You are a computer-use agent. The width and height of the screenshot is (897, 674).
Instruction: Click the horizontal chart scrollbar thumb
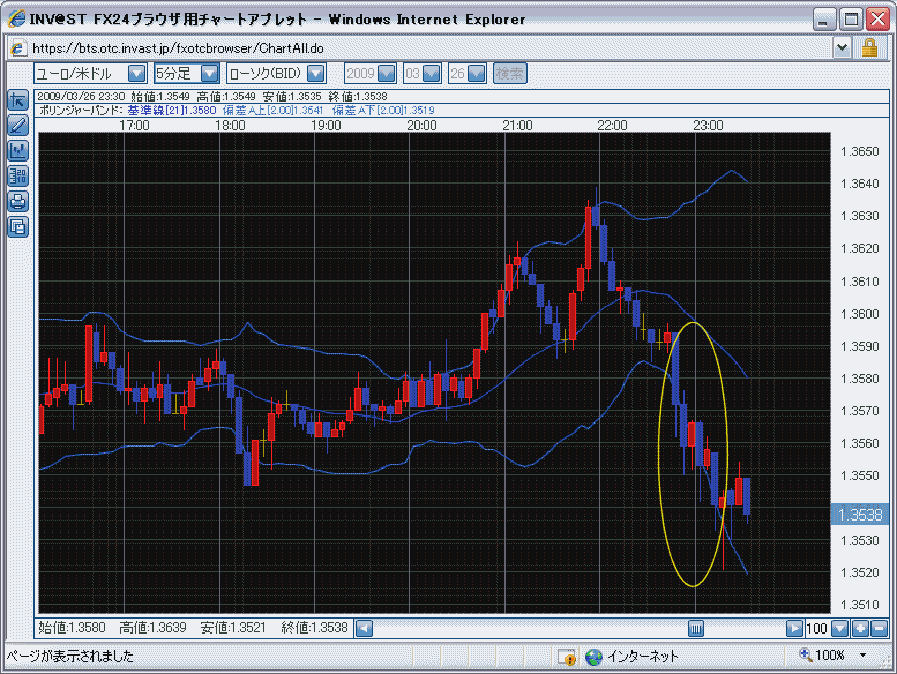696,629
